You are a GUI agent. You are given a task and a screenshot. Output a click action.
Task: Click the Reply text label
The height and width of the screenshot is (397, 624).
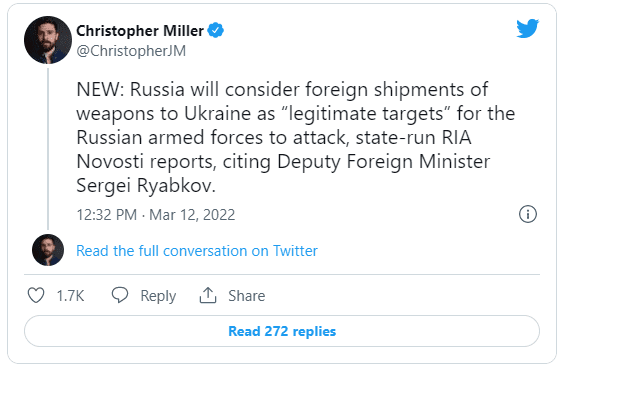click(158, 296)
